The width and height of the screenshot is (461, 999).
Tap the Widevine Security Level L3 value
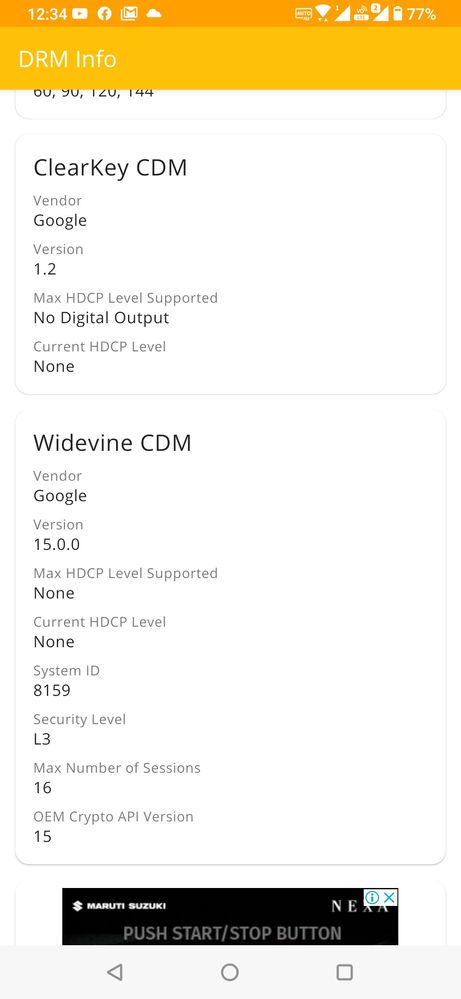[42, 739]
